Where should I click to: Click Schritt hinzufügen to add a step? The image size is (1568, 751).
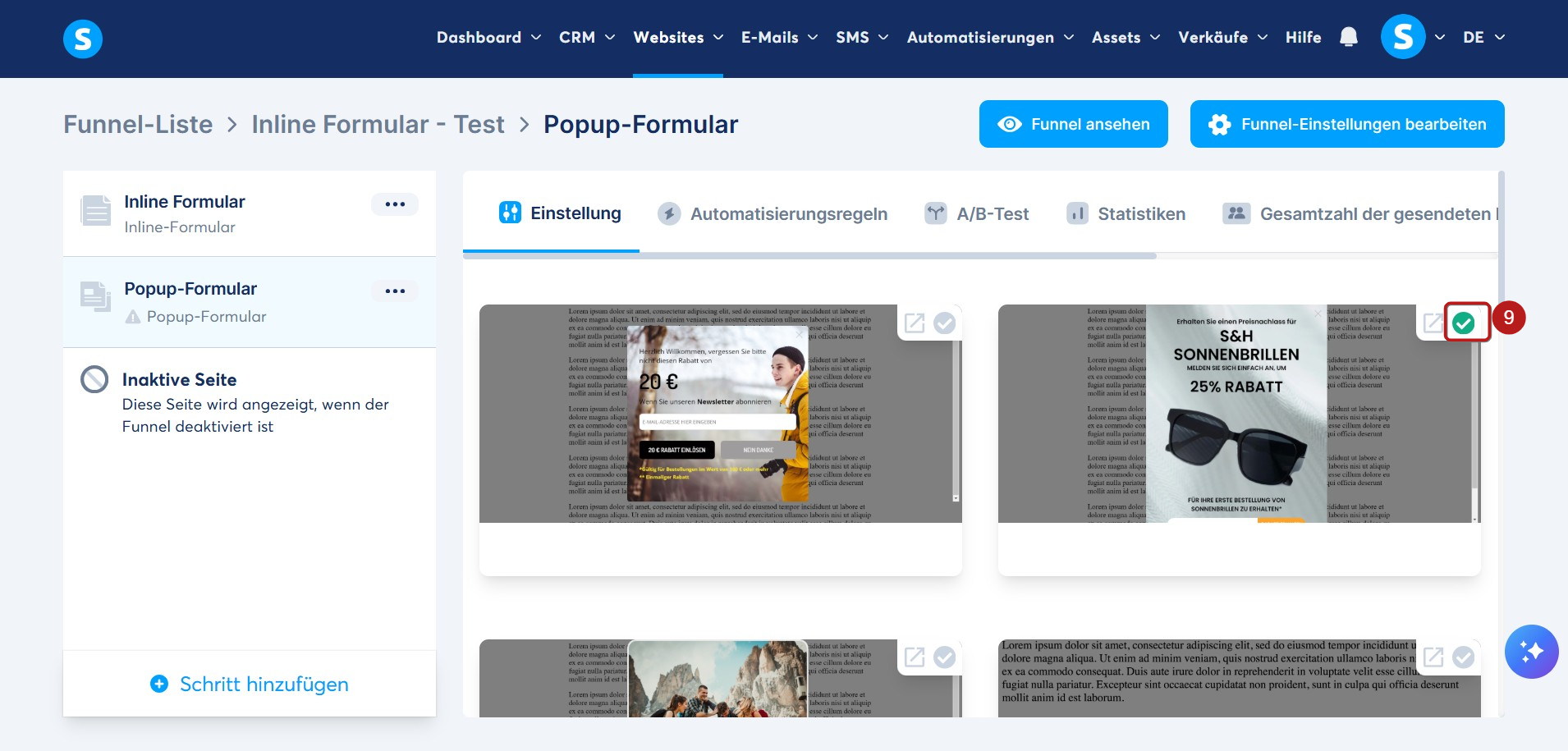(x=250, y=684)
